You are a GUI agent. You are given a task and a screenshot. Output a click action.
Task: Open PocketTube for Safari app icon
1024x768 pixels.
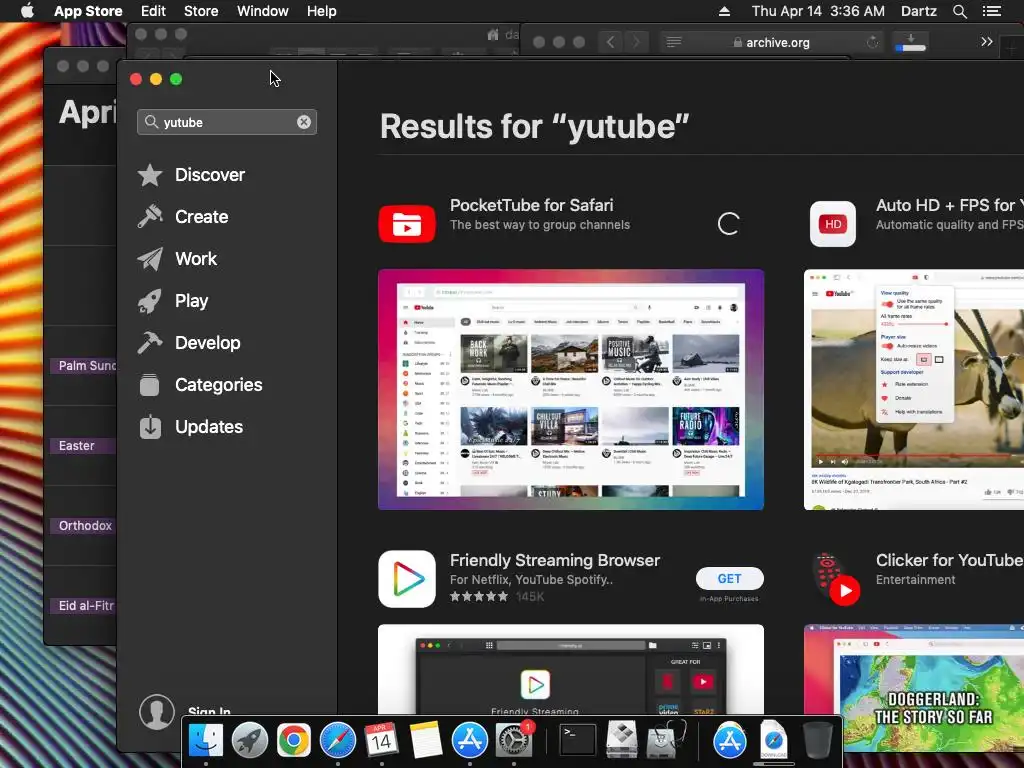407,224
